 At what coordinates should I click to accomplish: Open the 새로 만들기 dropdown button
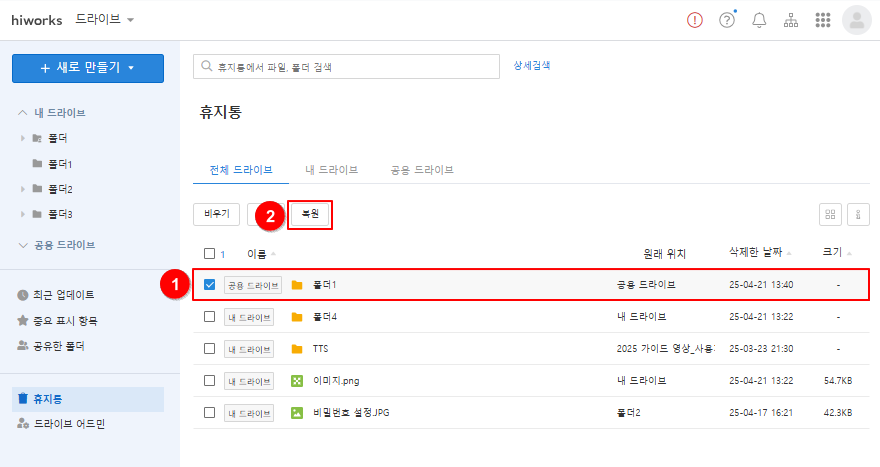click(88, 67)
